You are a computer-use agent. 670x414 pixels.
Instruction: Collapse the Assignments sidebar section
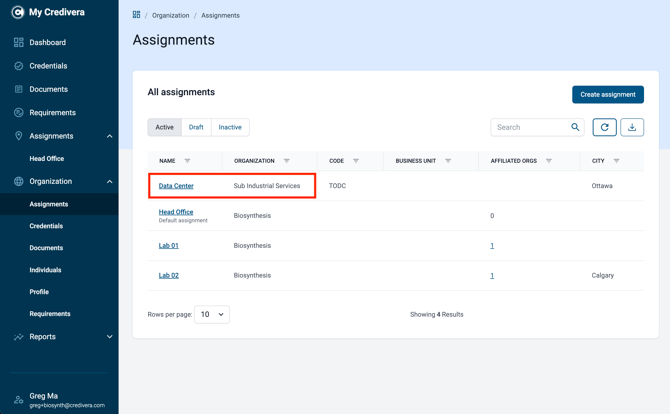pos(109,136)
